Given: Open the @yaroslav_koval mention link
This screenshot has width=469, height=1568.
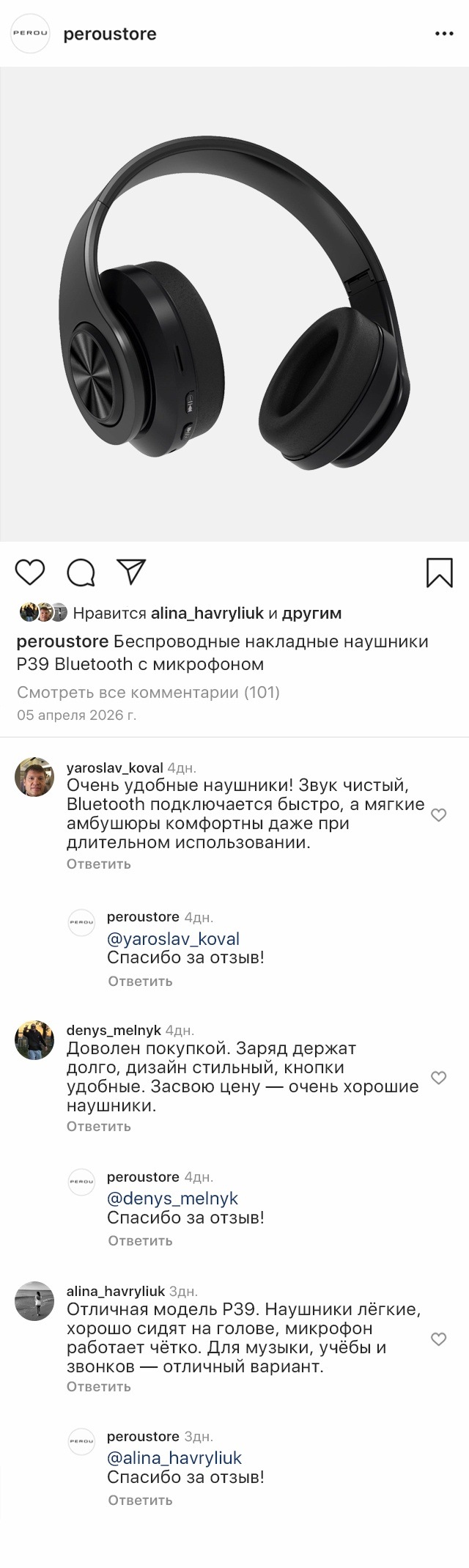Looking at the screenshot, I should pos(174,939).
